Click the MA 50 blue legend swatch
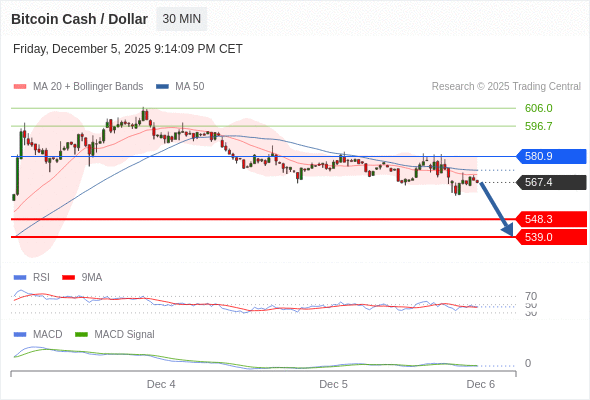590x400 pixels. pos(162,87)
